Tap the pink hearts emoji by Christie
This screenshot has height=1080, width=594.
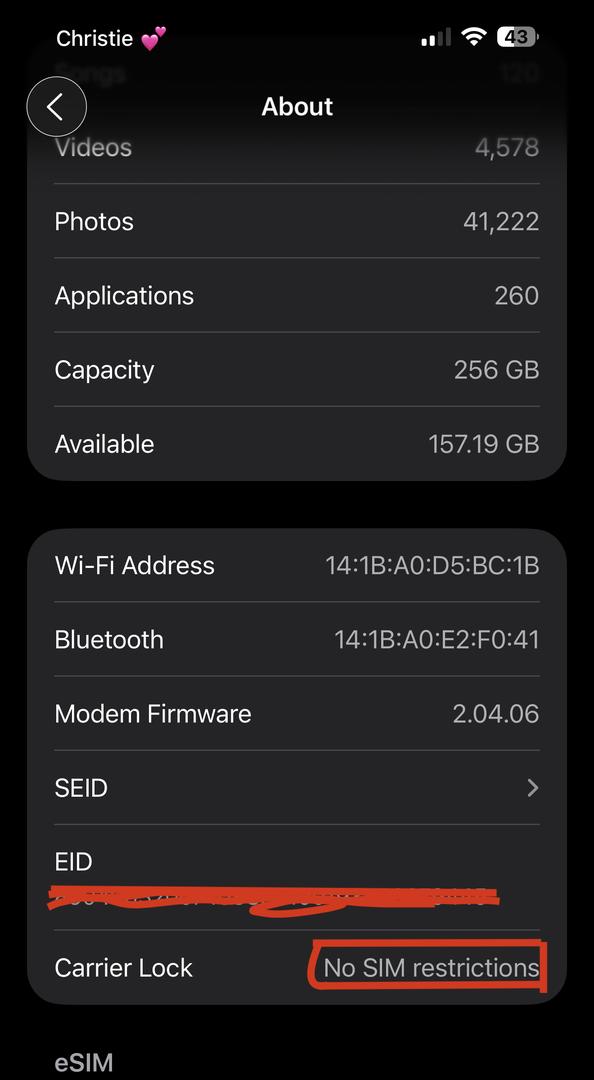click(153, 39)
